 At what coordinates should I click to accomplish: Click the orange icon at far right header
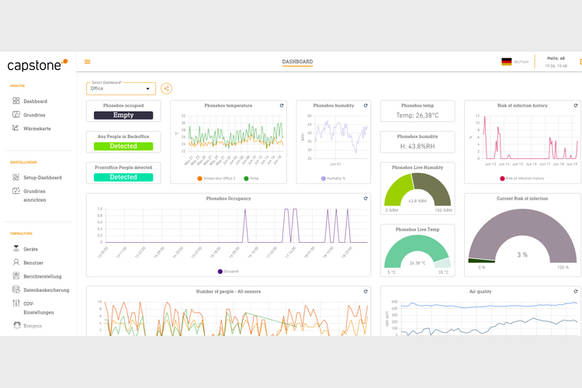580,62
